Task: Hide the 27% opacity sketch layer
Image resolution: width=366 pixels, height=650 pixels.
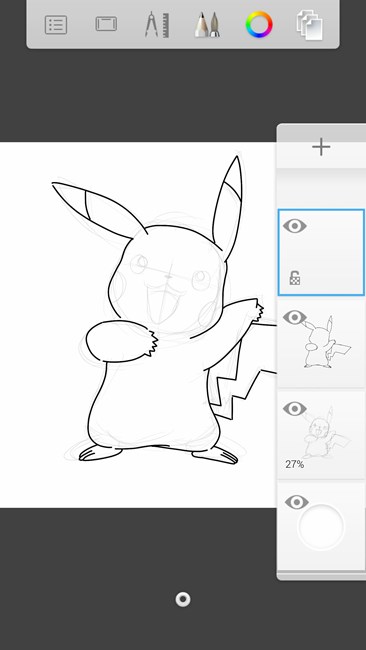Action: [x=295, y=409]
